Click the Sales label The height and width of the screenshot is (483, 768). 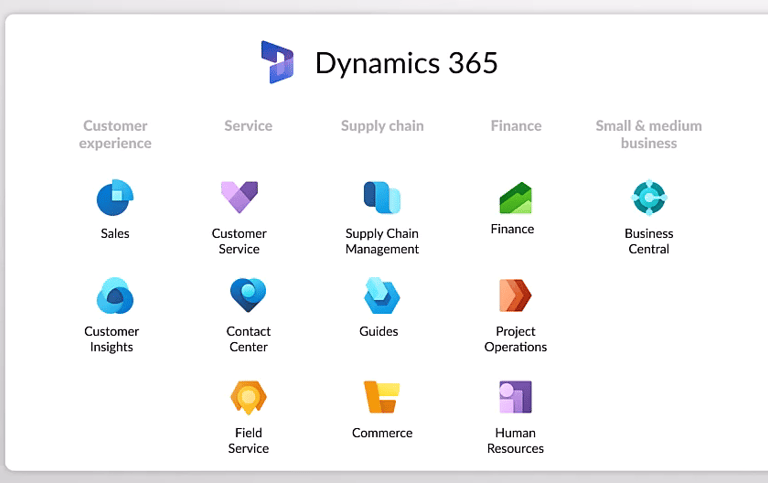[115, 233]
